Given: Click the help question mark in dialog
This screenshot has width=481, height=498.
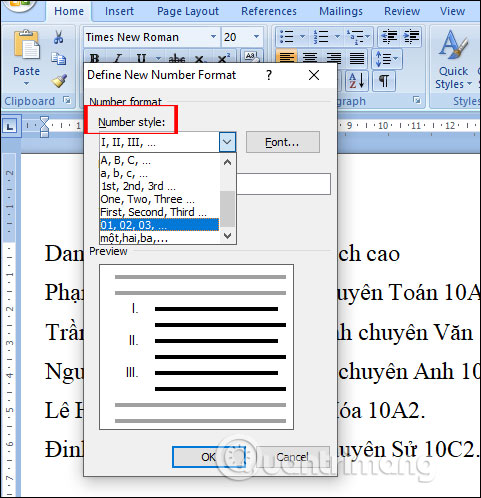Looking at the screenshot, I should [x=269, y=75].
